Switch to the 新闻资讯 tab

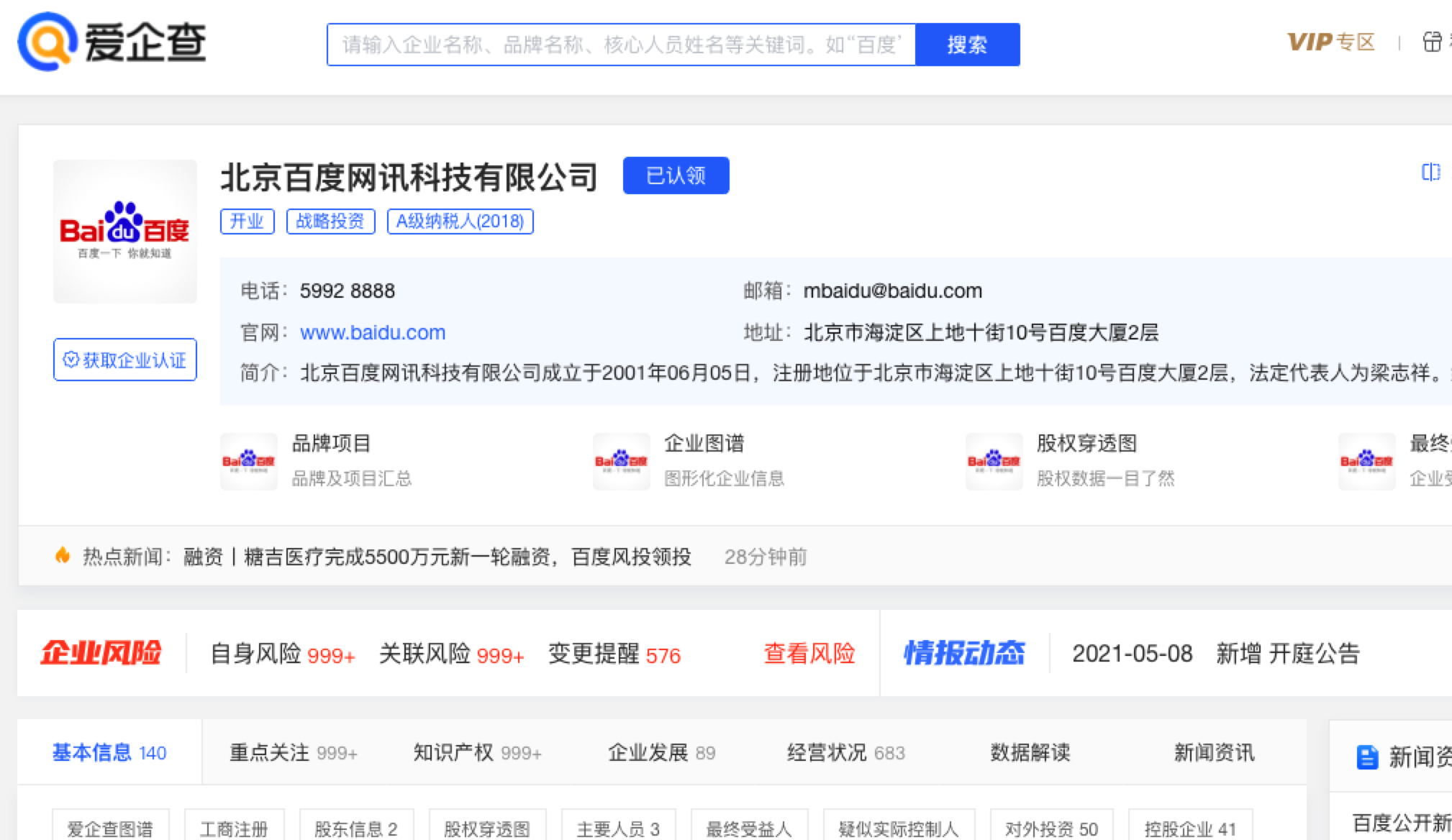coord(1215,752)
